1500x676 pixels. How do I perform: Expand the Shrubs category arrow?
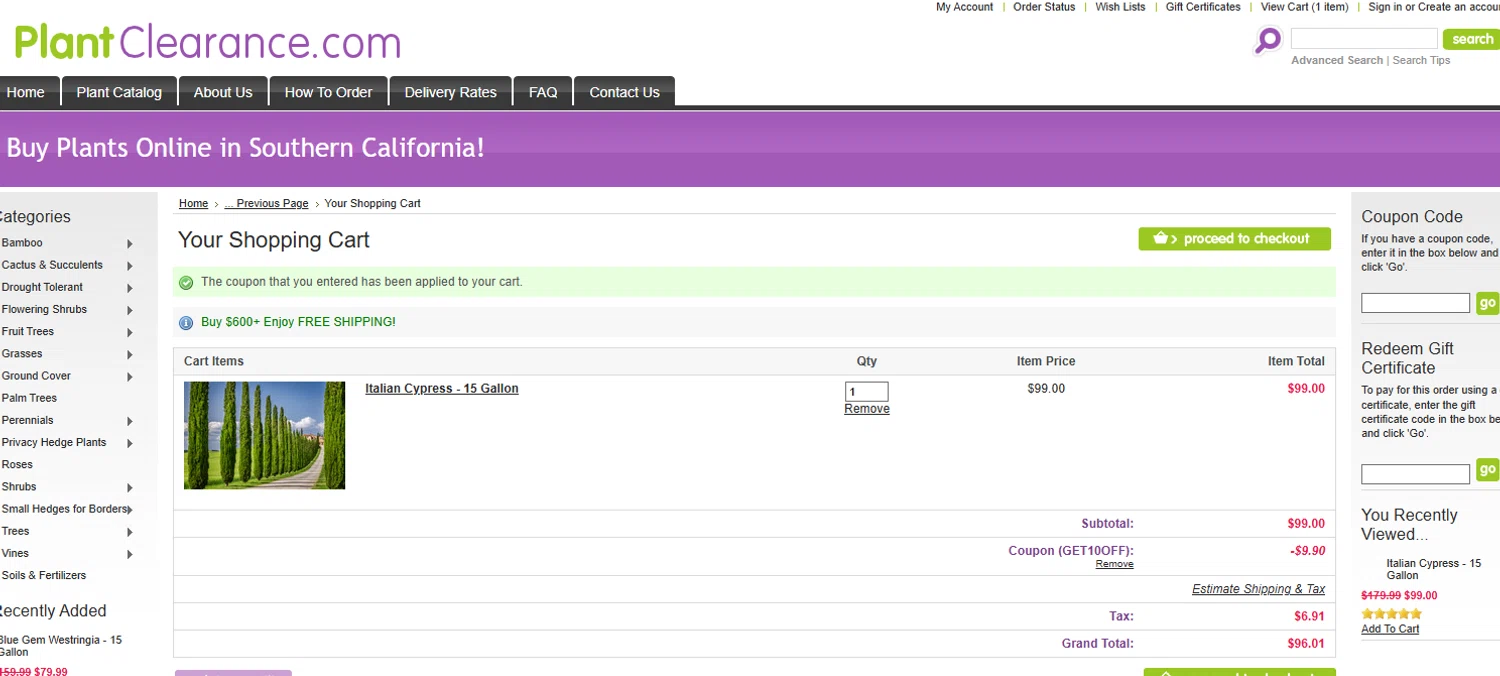point(130,488)
